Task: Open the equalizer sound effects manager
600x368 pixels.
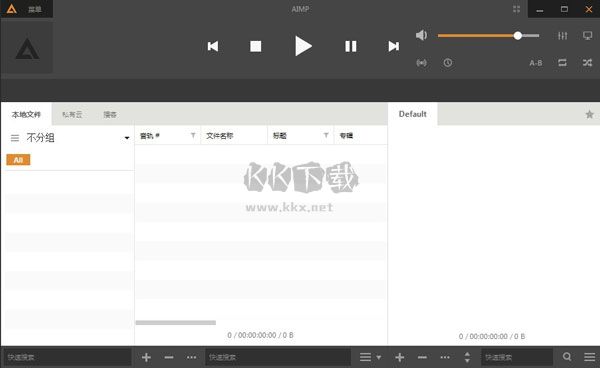Action: (562, 36)
